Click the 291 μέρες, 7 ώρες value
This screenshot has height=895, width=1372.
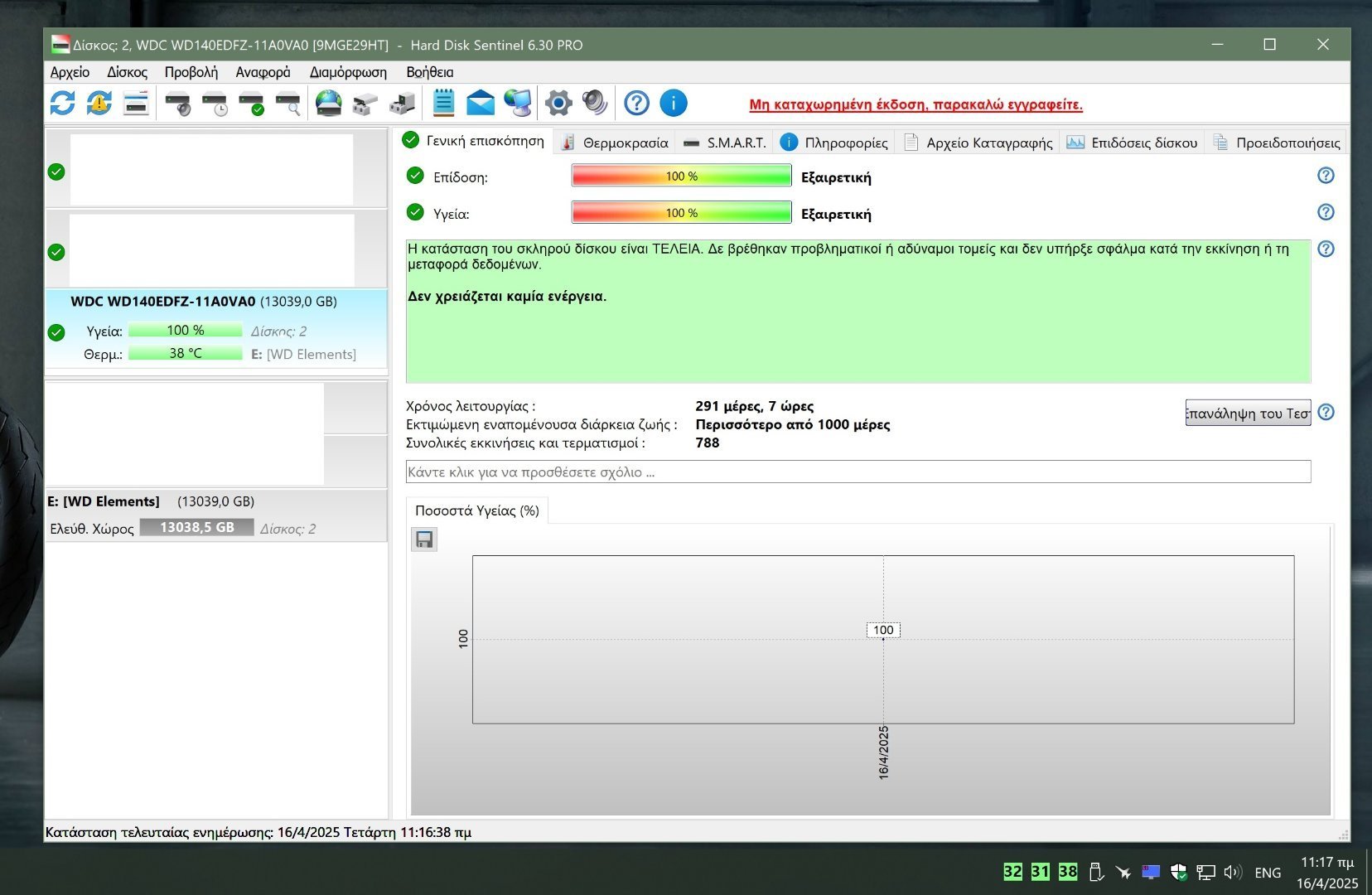click(x=755, y=406)
